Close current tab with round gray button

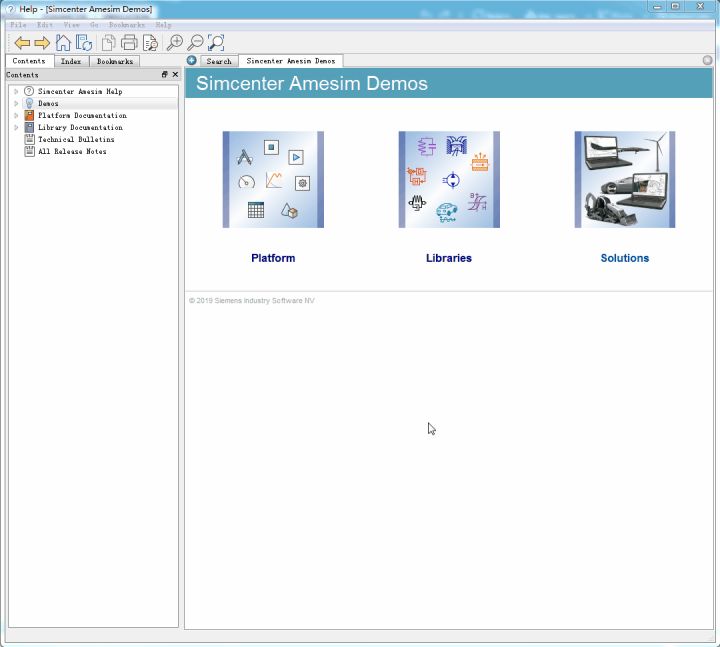tap(707, 60)
